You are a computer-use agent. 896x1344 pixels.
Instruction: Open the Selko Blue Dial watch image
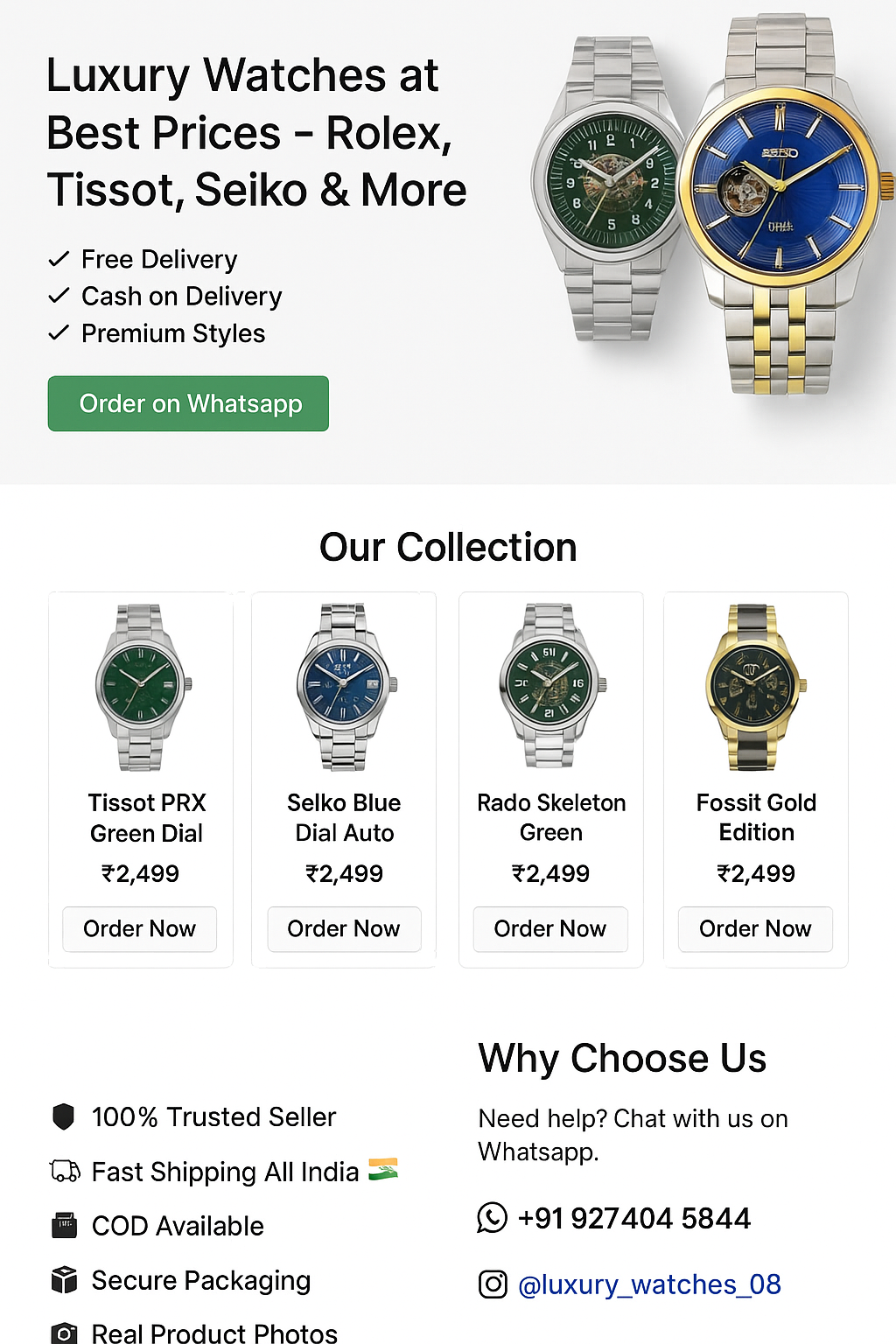[x=346, y=687]
